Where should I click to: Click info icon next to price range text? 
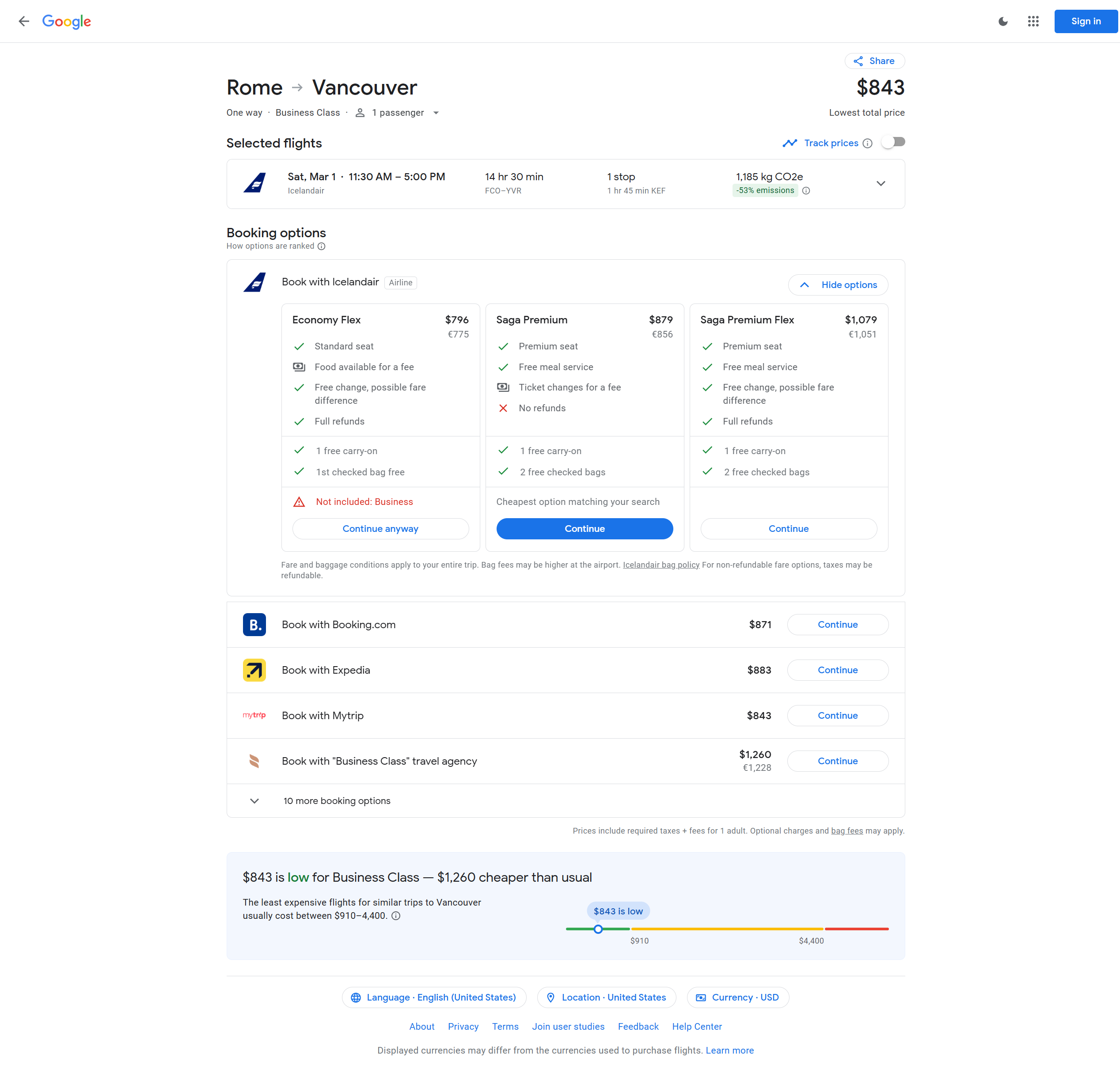point(396,916)
